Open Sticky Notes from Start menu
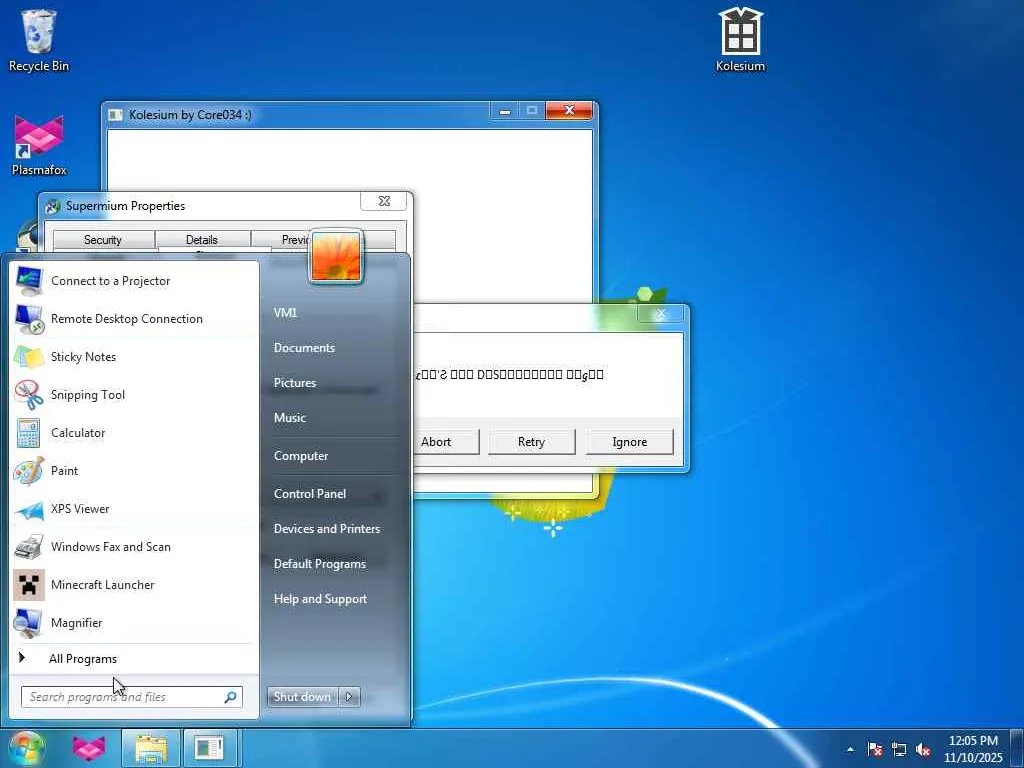Image resolution: width=1024 pixels, height=768 pixels. point(135,357)
